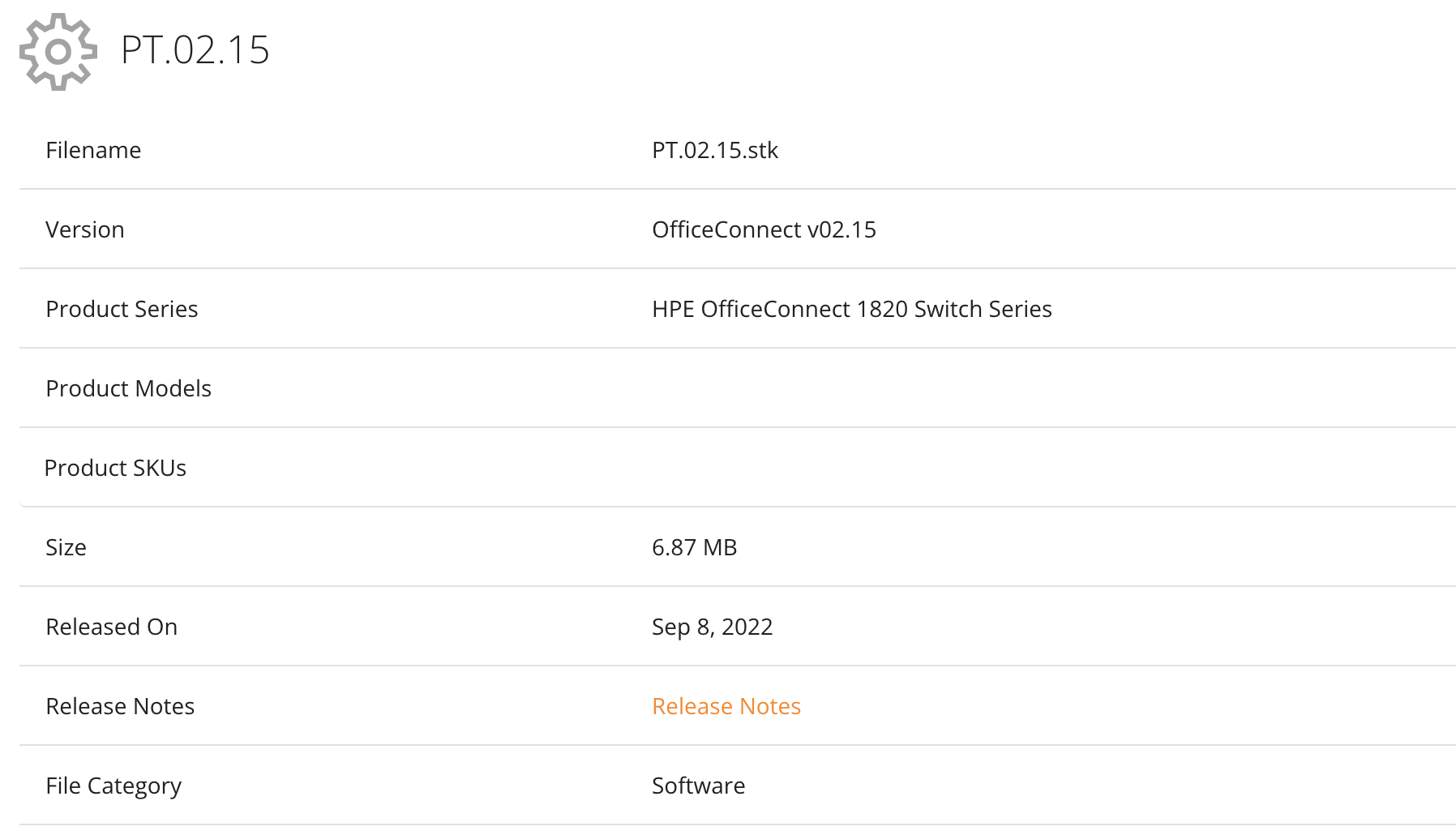Select the 6.87 MB size value
The image size is (1456, 835).
click(x=695, y=547)
